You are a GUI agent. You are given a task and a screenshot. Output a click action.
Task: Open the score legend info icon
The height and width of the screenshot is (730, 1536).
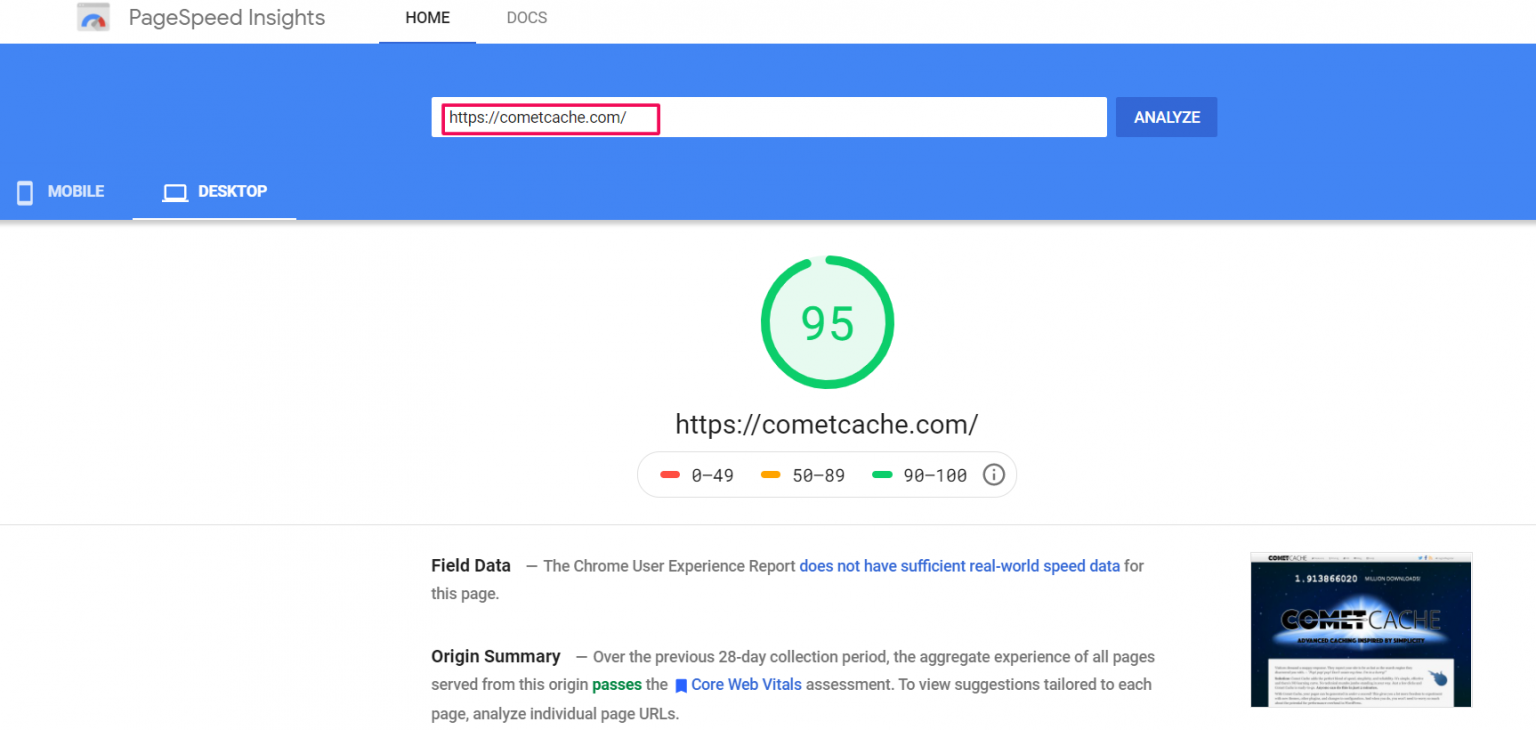(993, 474)
